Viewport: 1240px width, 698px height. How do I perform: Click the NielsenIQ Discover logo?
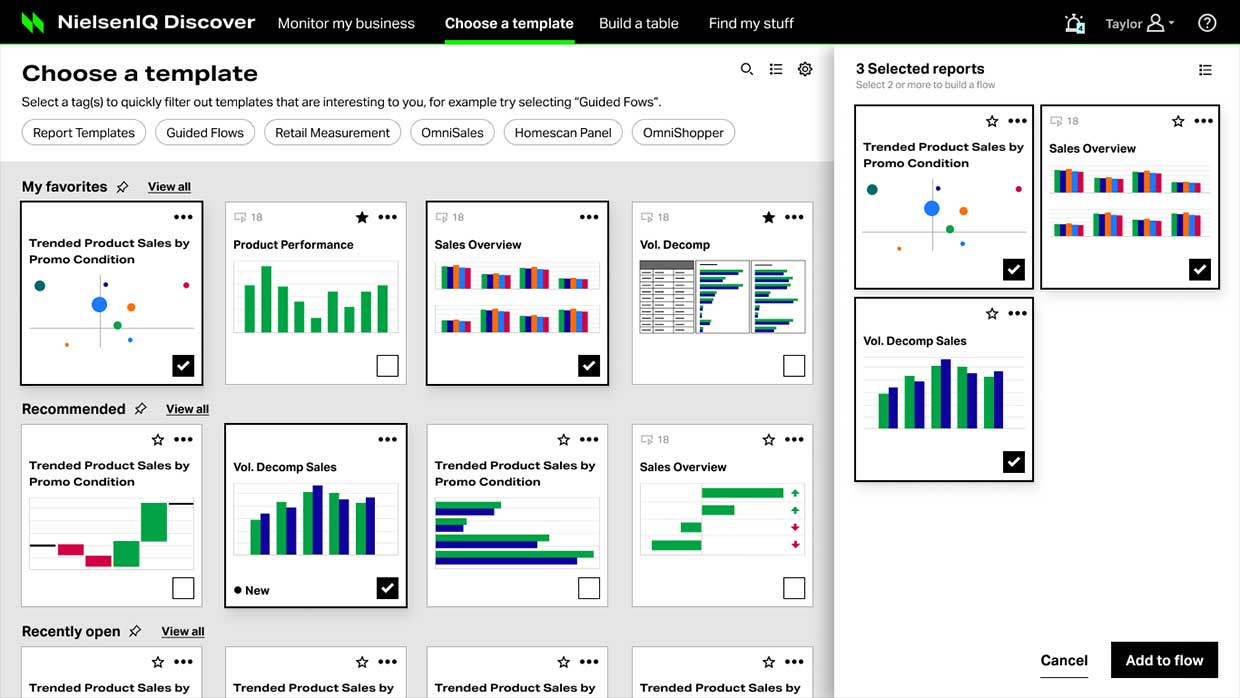tap(139, 22)
